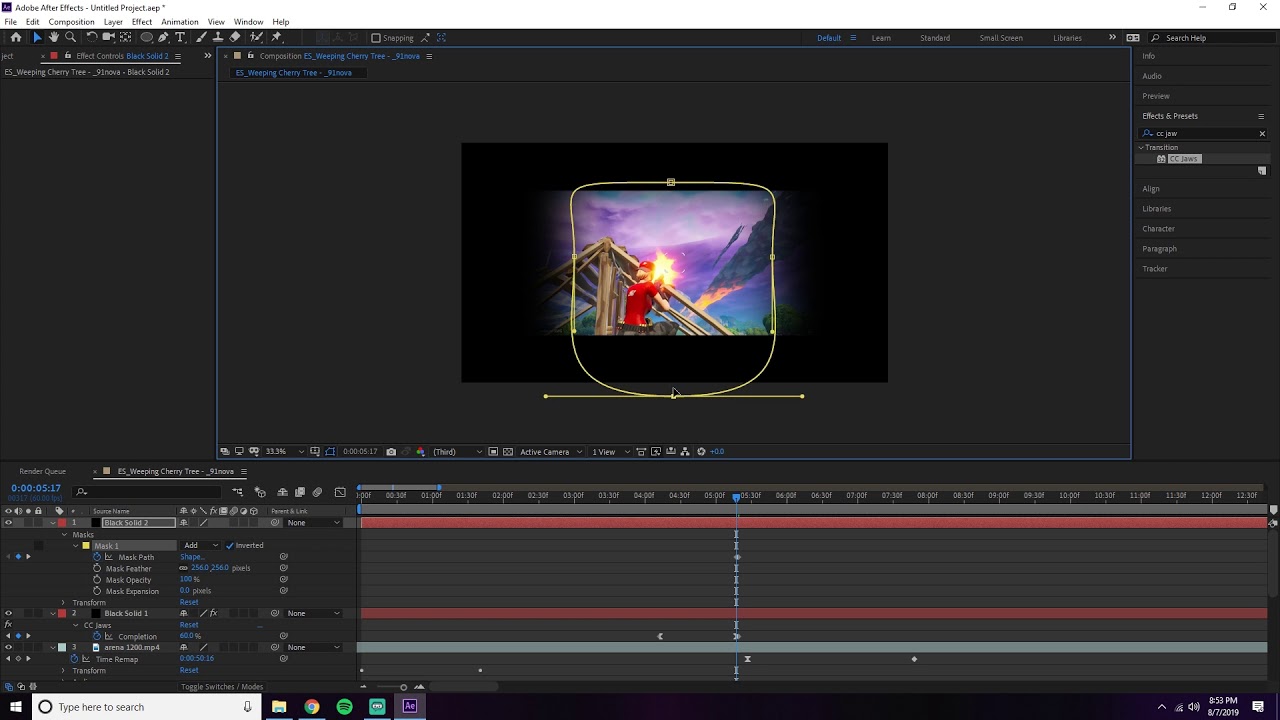Select the Eraser tool
This screenshot has height=720, width=1280.
pyautogui.click(x=235, y=38)
